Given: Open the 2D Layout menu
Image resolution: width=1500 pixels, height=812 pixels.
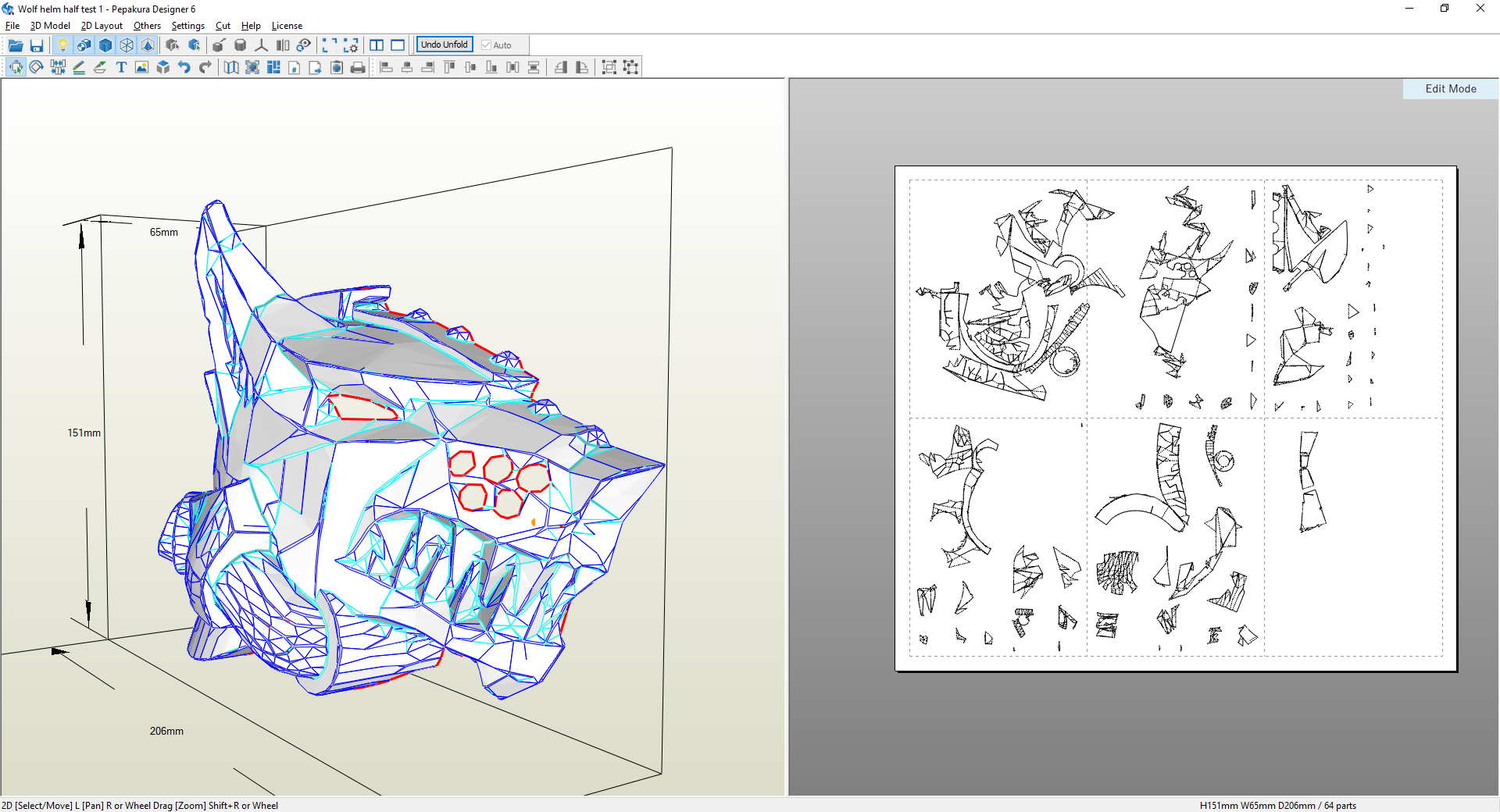Looking at the screenshot, I should (x=102, y=26).
